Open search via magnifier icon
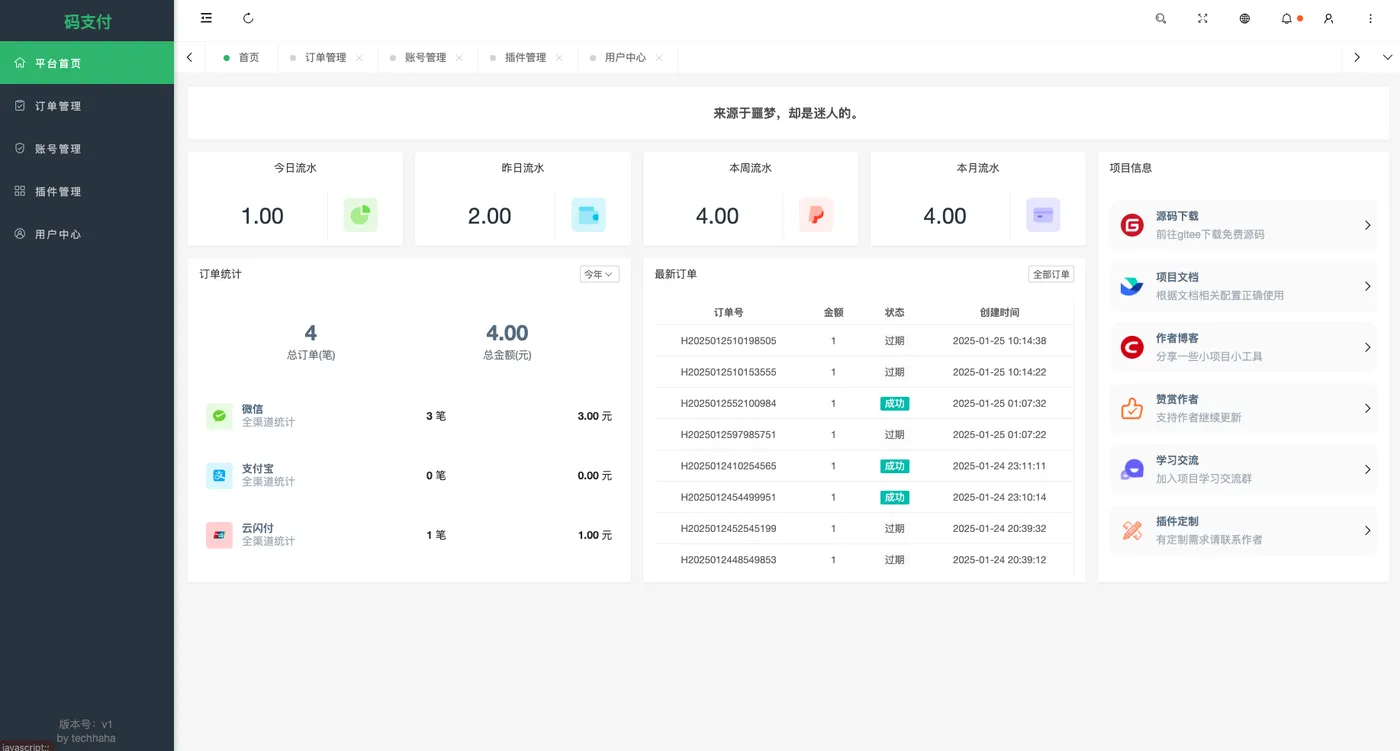The image size is (1400, 751). (x=1161, y=18)
